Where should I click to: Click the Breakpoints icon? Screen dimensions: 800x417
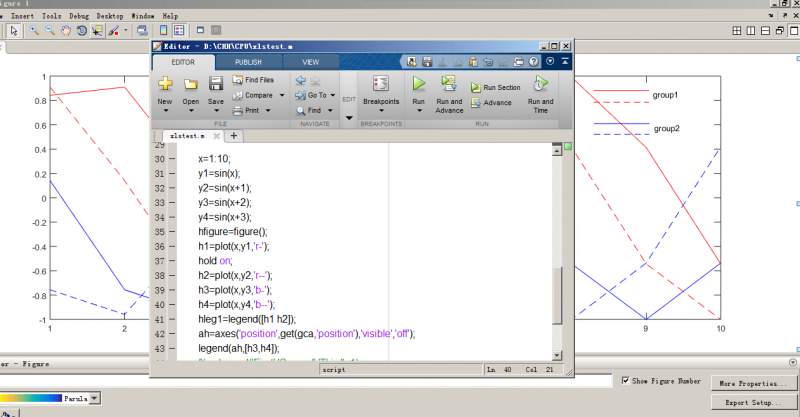(x=381, y=84)
